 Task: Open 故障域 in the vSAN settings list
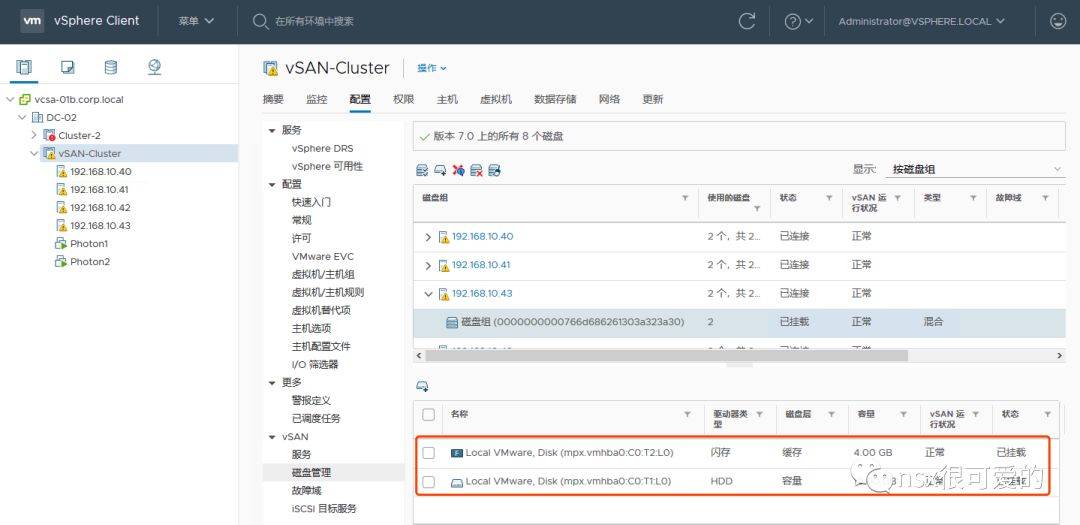click(x=306, y=490)
